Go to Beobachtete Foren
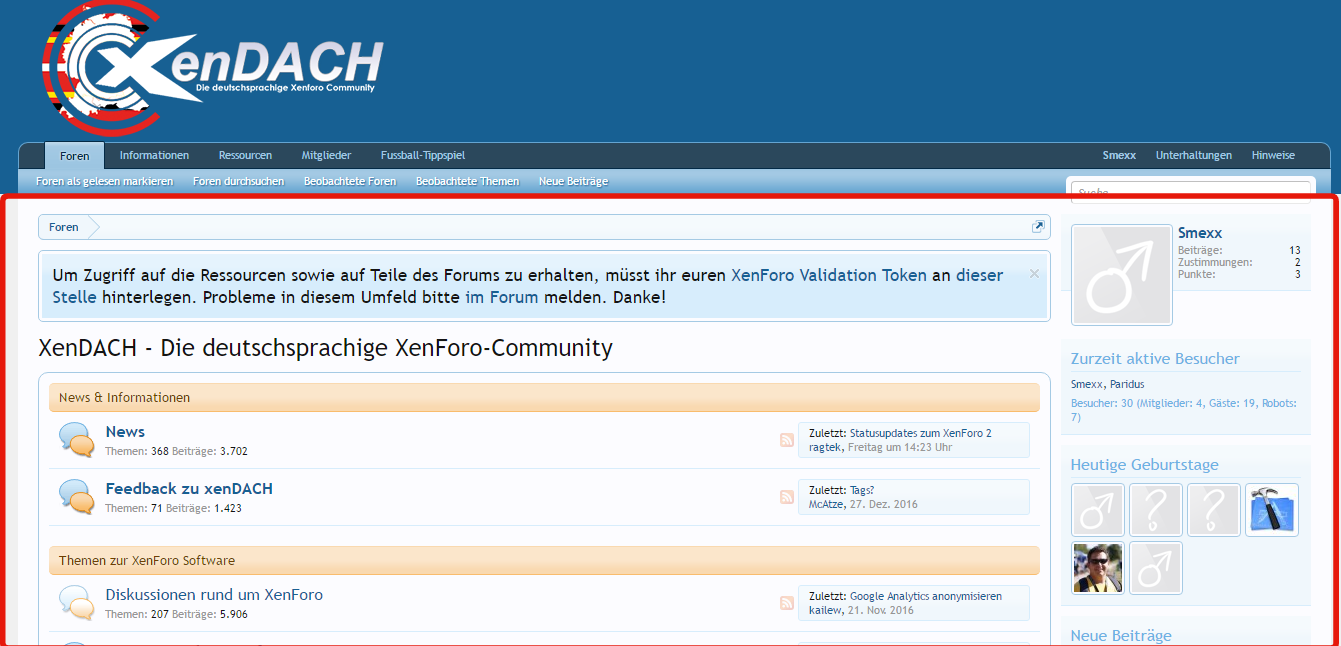The image size is (1341, 646). [x=350, y=181]
